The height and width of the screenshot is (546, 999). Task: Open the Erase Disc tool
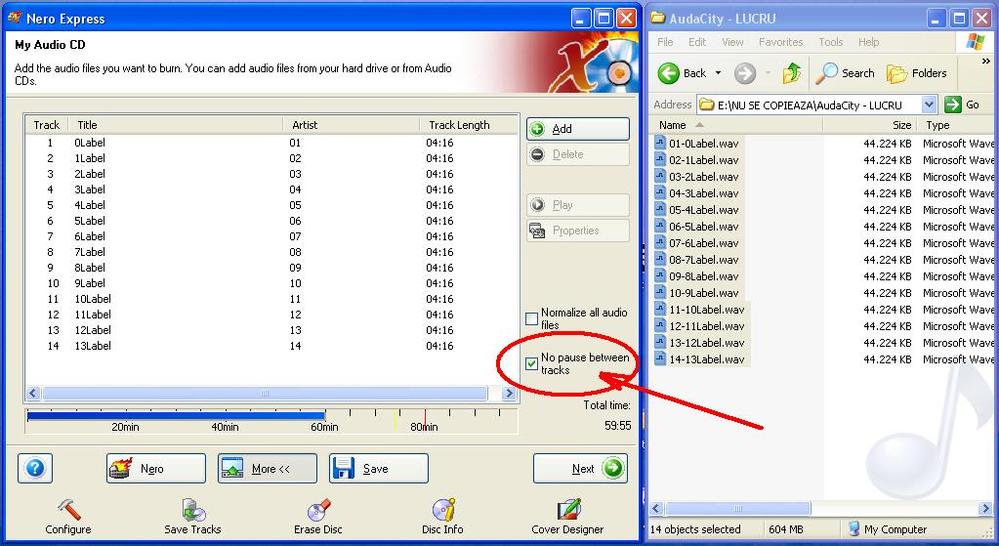pyautogui.click(x=318, y=516)
